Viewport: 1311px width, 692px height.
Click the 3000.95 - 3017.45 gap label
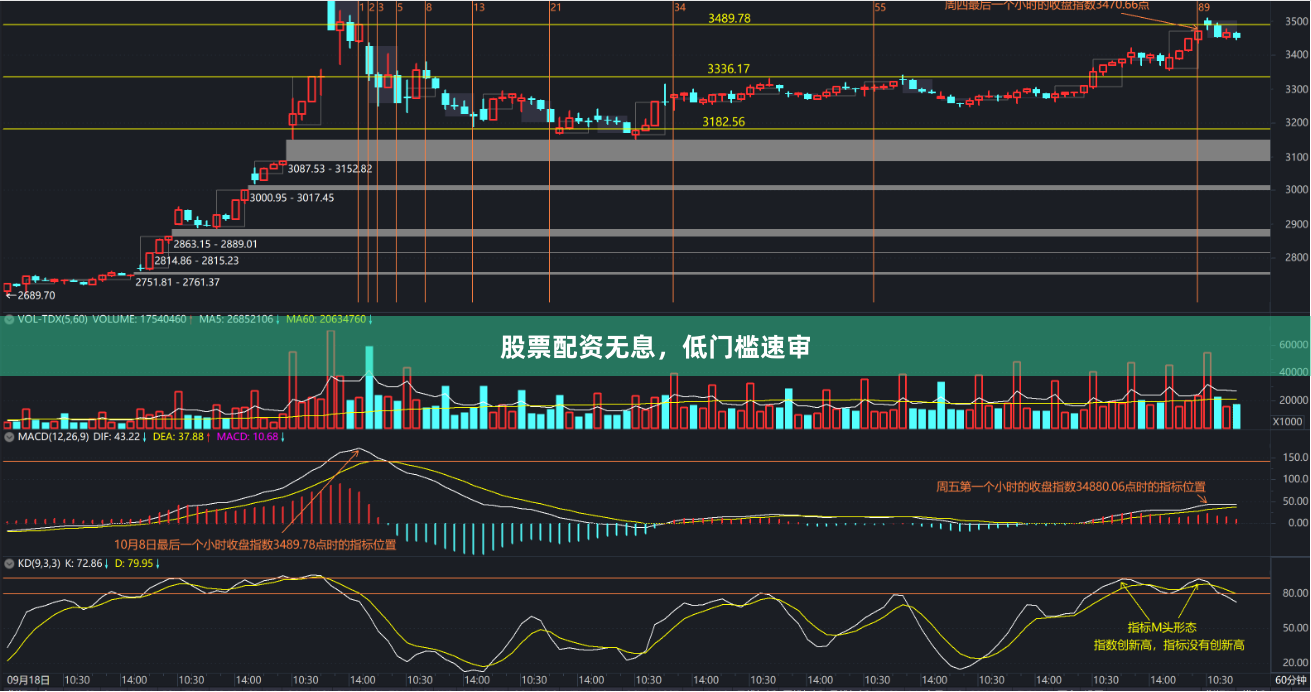(x=292, y=198)
